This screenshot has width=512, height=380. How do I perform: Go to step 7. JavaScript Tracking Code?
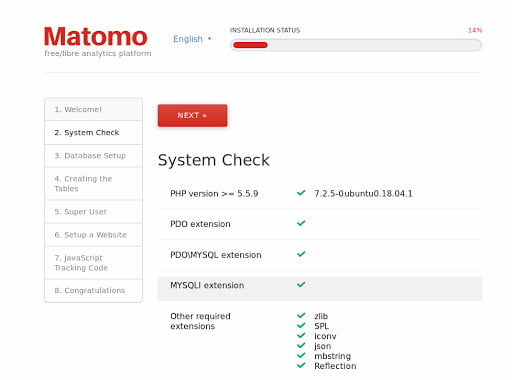pyautogui.click(x=93, y=263)
